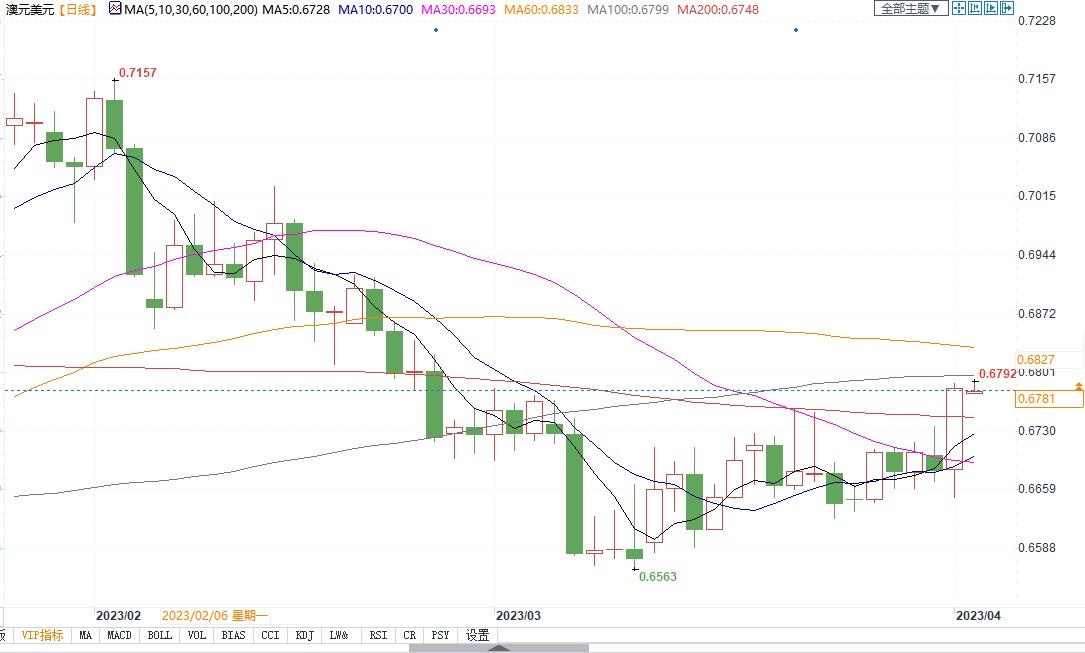Click the 2023/03 date axis marker
Screen dimensions: 1085x653
pyautogui.click(x=518, y=615)
